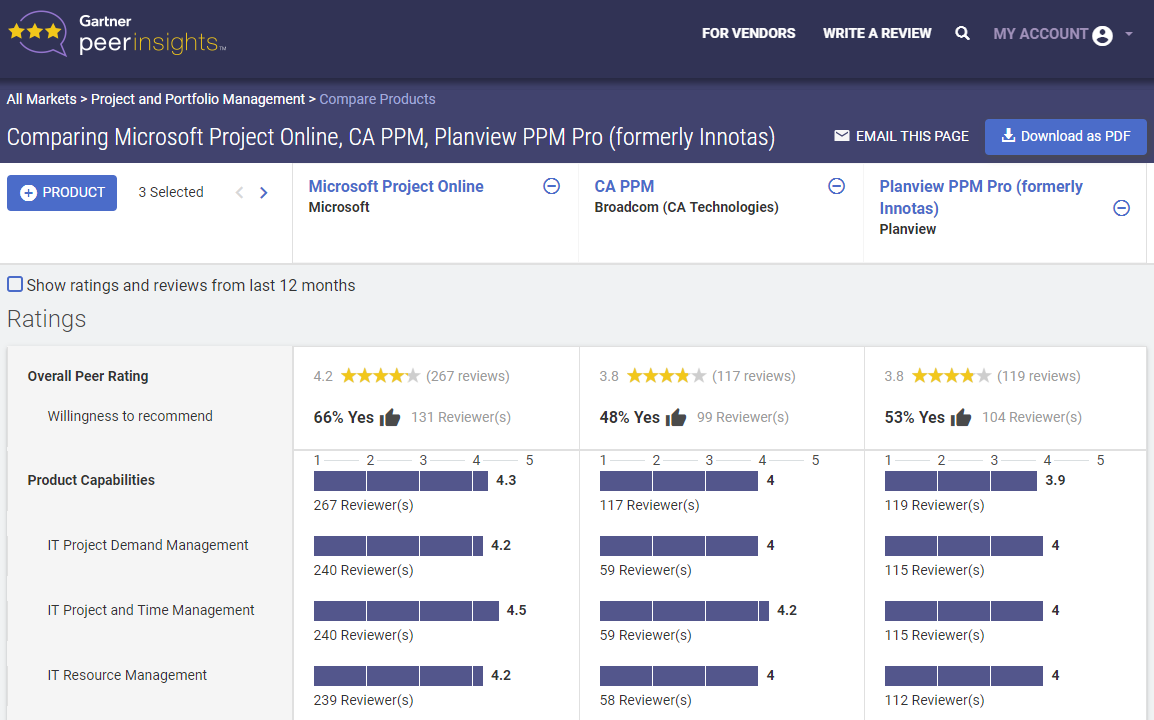Remove CA PPM from comparison
1154x720 pixels.
point(836,186)
